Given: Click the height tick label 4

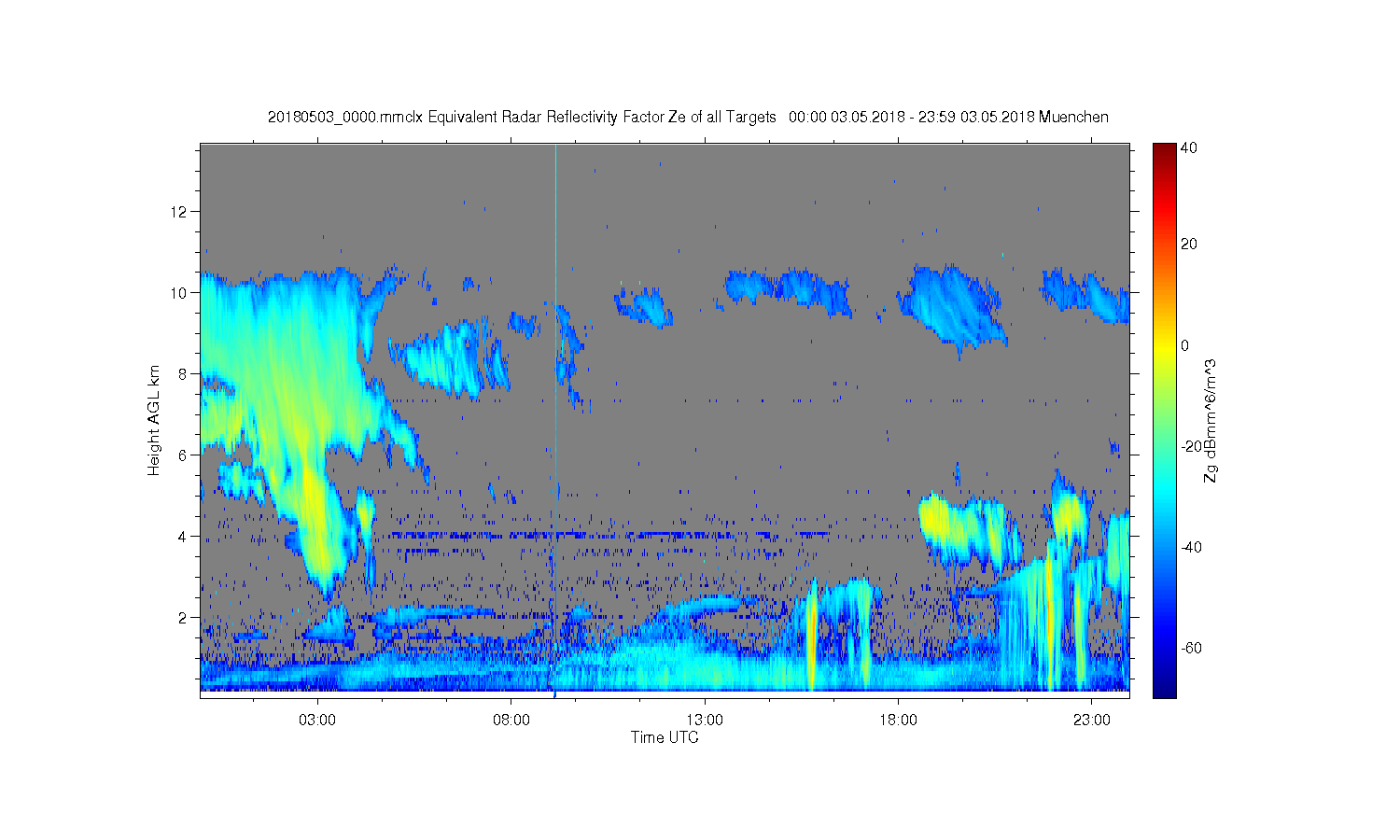Looking at the screenshot, I should pyautogui.click(x=183, y=536).
